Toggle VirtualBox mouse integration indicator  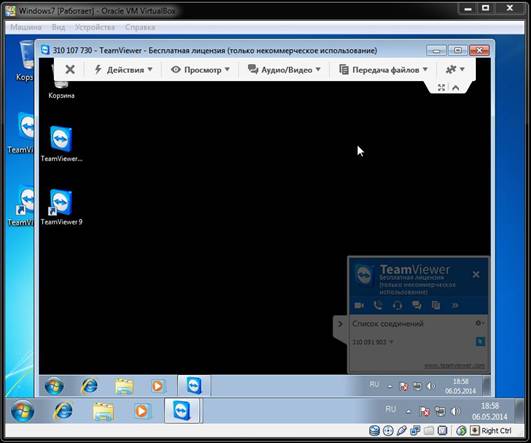pos(461,430)
